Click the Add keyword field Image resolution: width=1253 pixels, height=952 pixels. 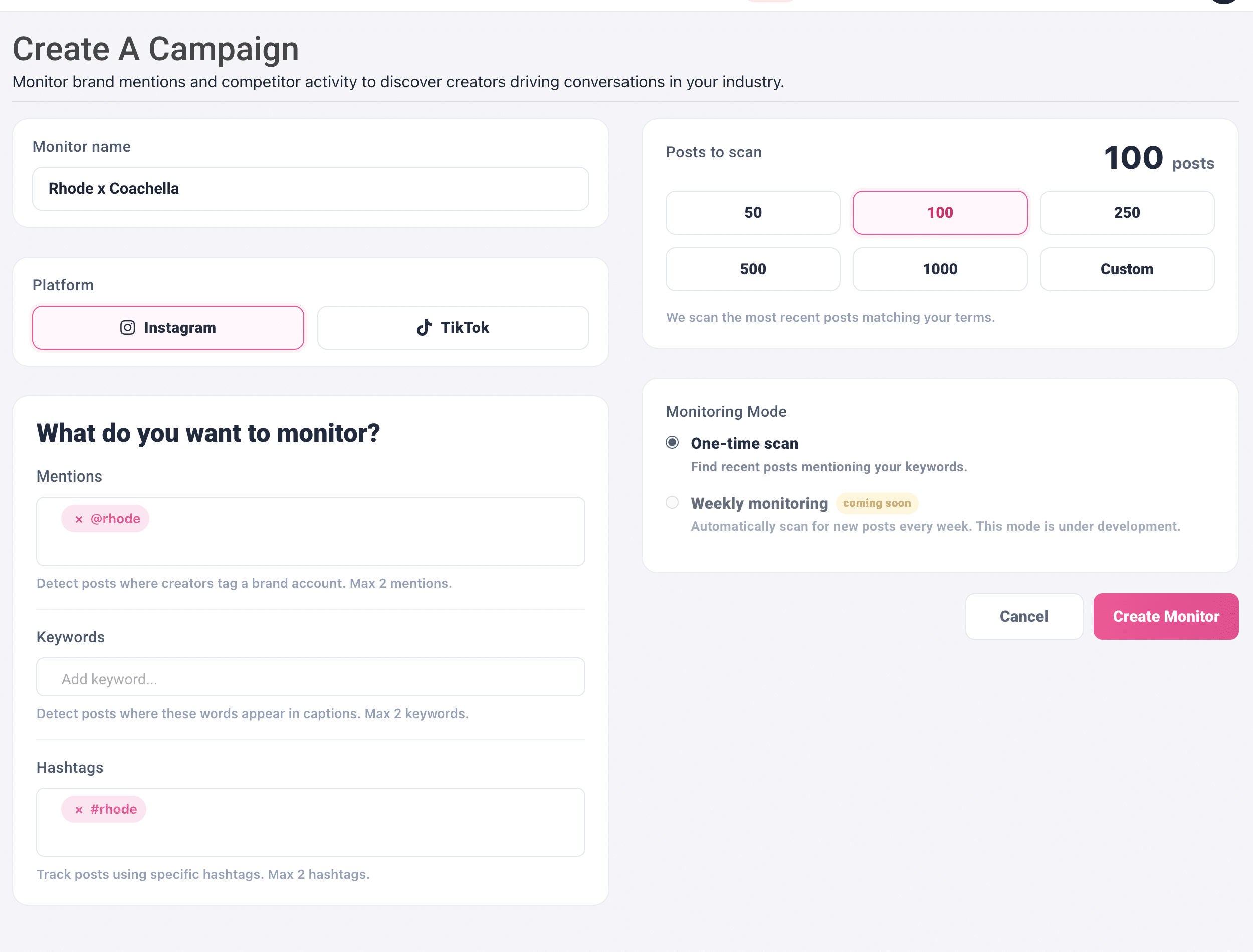[310, 677]
